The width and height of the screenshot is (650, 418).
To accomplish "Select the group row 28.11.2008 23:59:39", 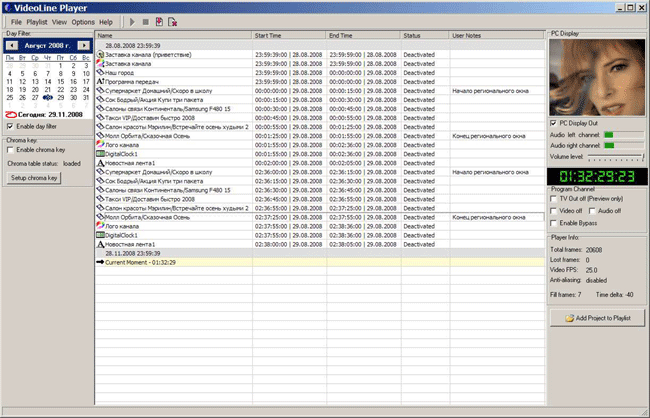I will click(320, 253).
